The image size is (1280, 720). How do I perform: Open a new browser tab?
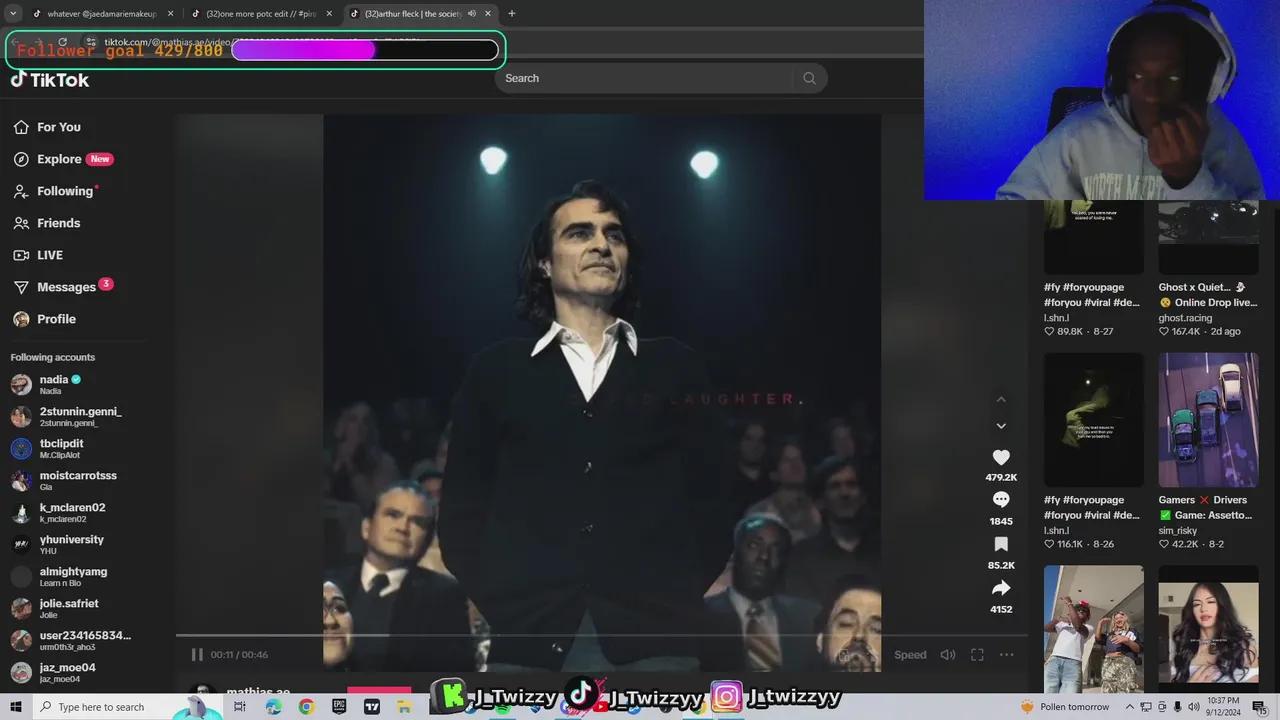pos(512,14)
